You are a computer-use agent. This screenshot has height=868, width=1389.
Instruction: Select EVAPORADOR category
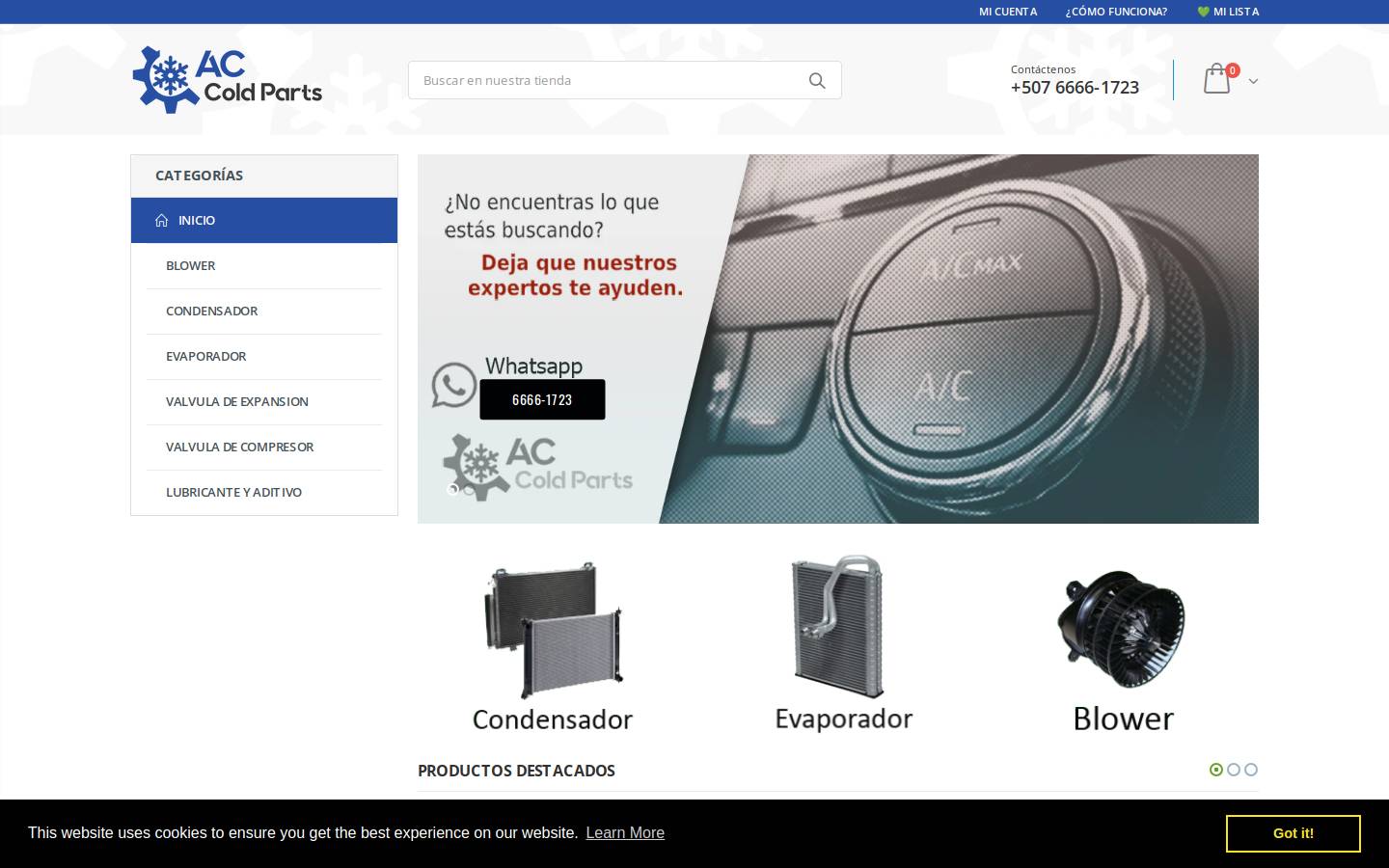click(x=264, y=356)
